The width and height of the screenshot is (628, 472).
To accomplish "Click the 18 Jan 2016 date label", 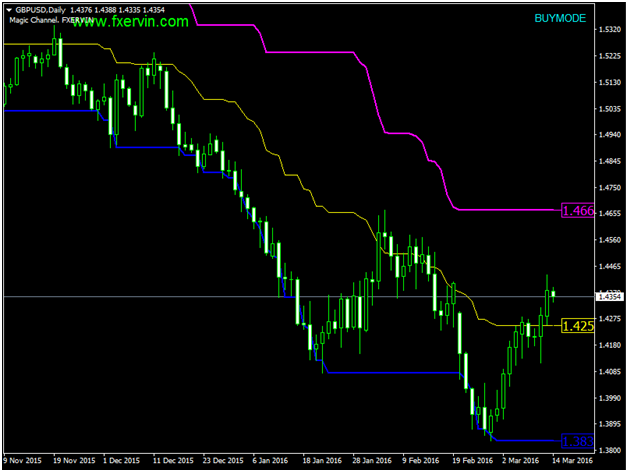I will point(322,460).
